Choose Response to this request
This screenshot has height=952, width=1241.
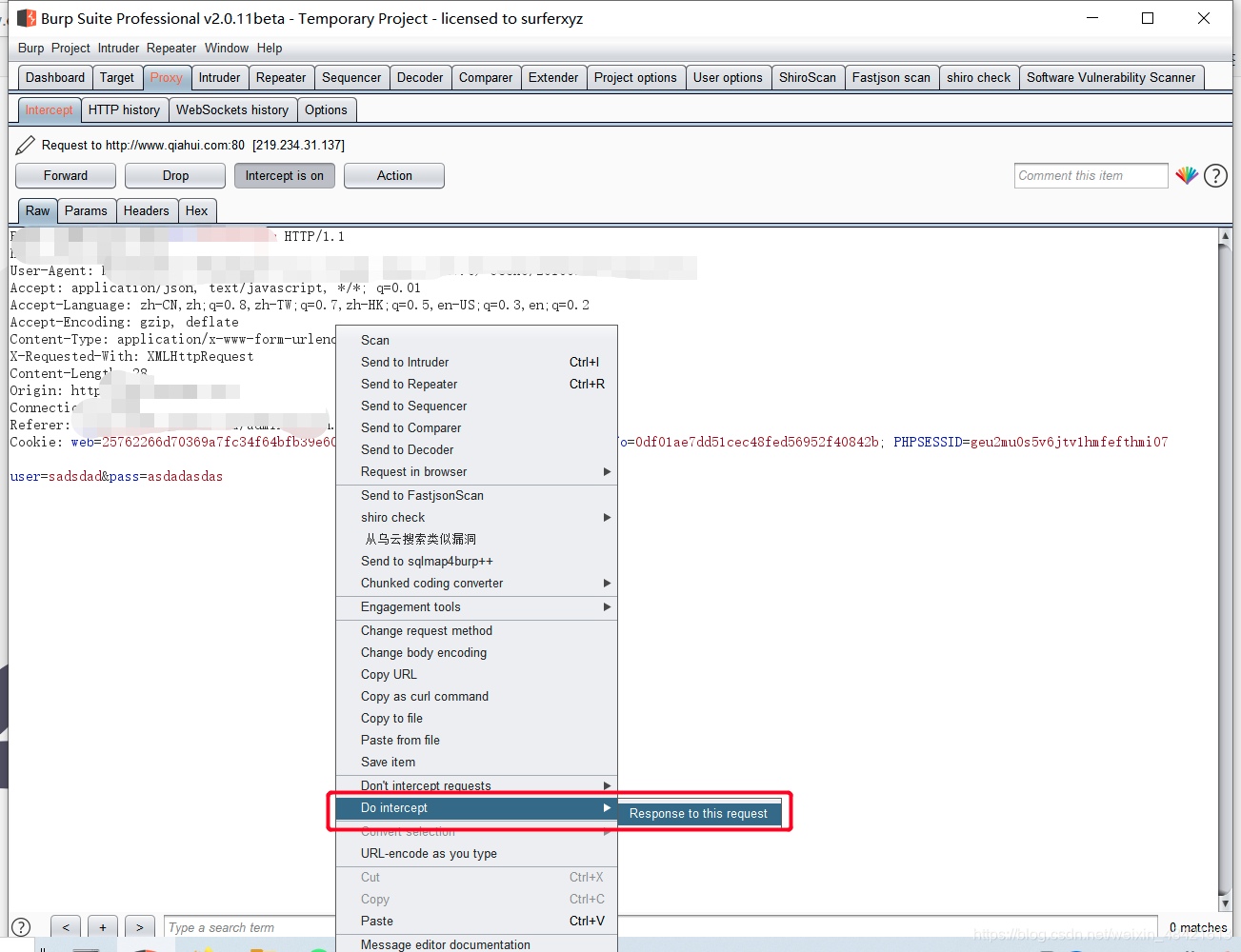(x=698, y=813)
